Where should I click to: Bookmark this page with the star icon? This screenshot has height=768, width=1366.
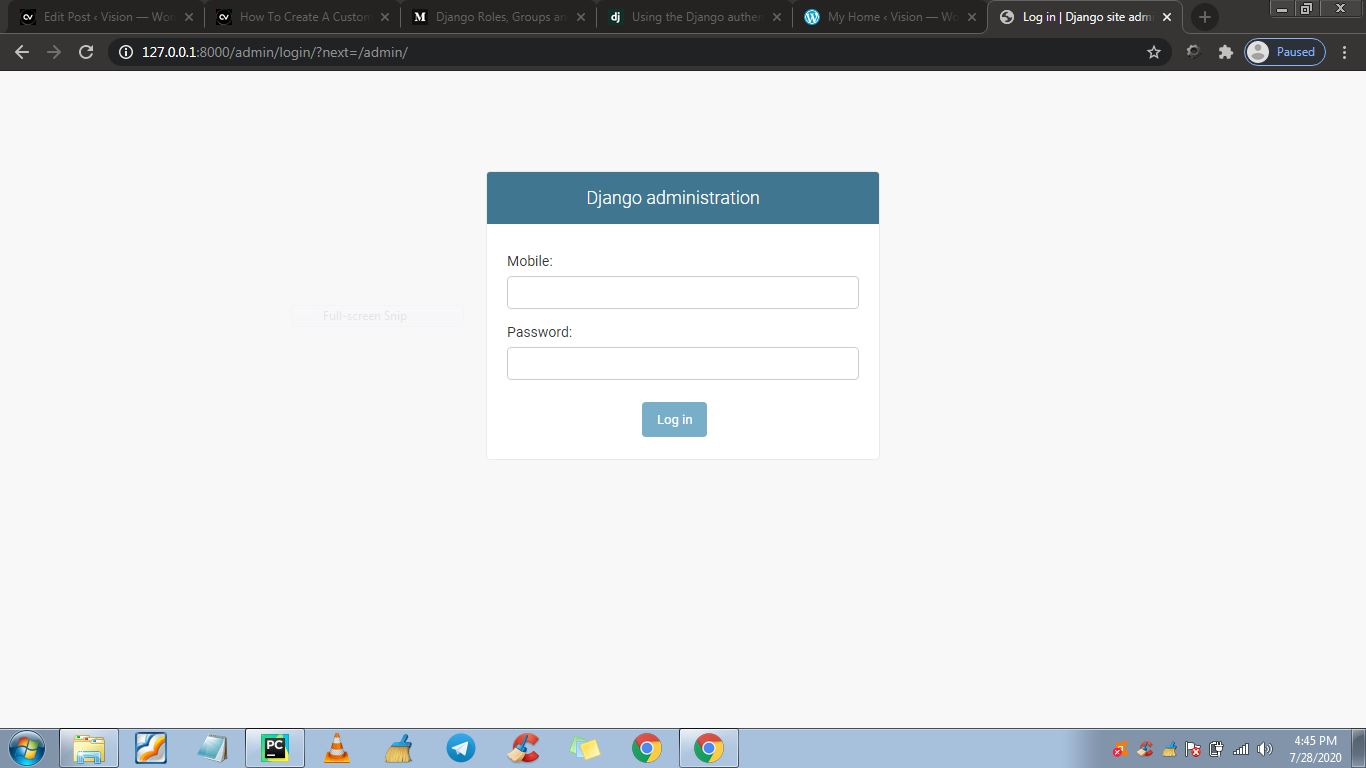pyautogui.click(x=1154, y=52)
